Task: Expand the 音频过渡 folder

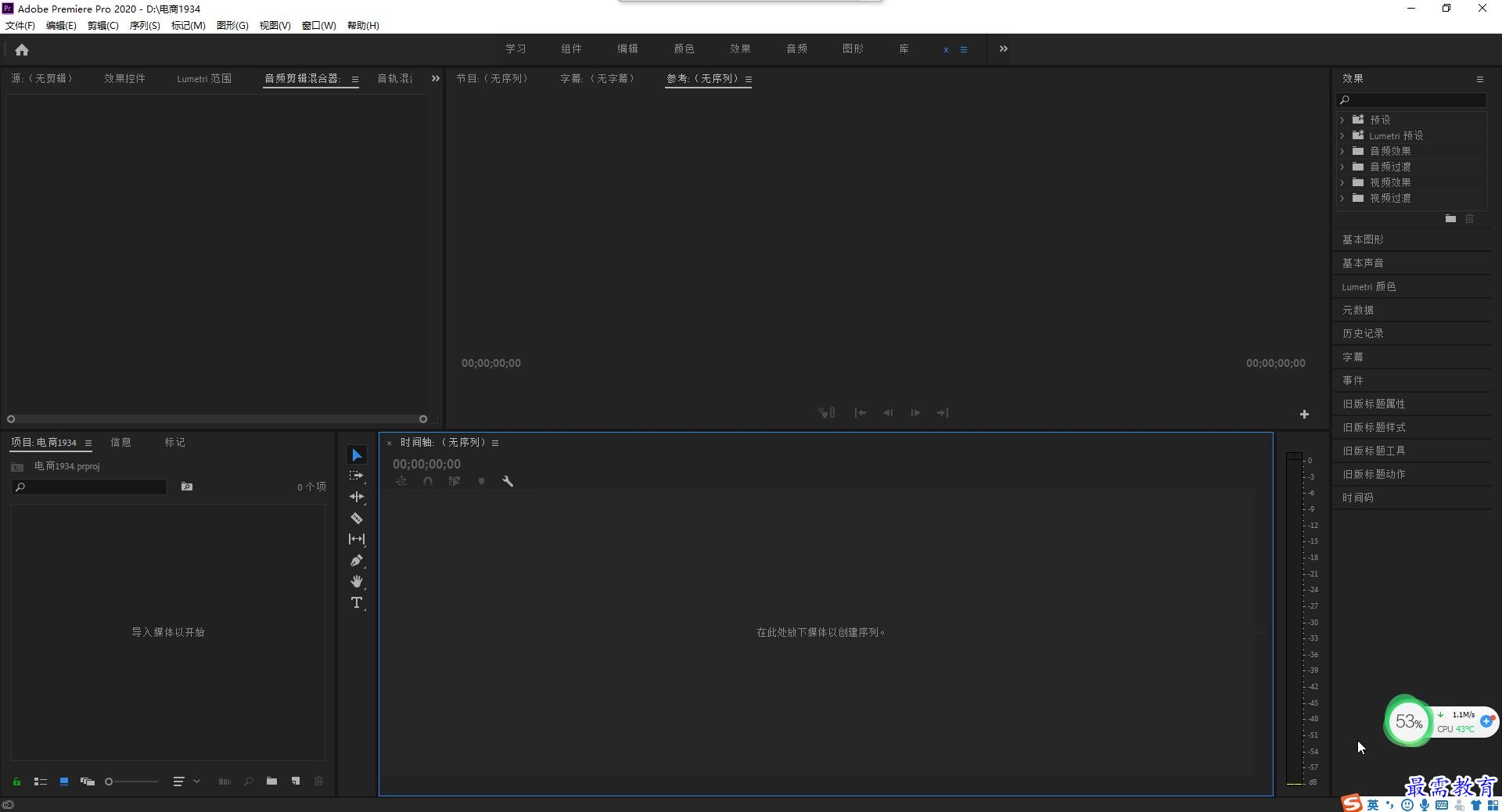Action: click(x=1342, y=167)
